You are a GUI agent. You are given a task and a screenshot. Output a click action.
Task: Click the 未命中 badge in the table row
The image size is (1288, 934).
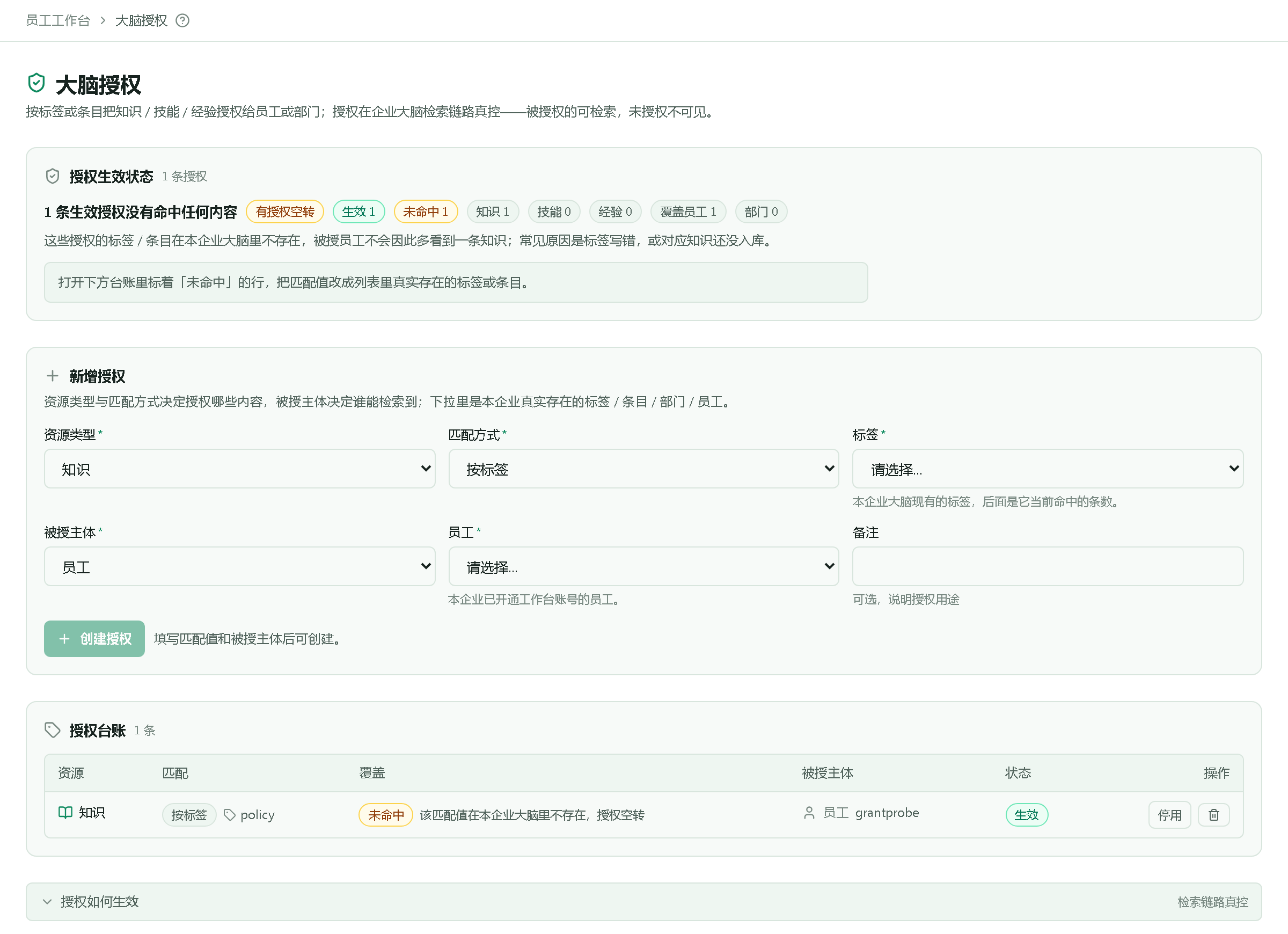386,815
